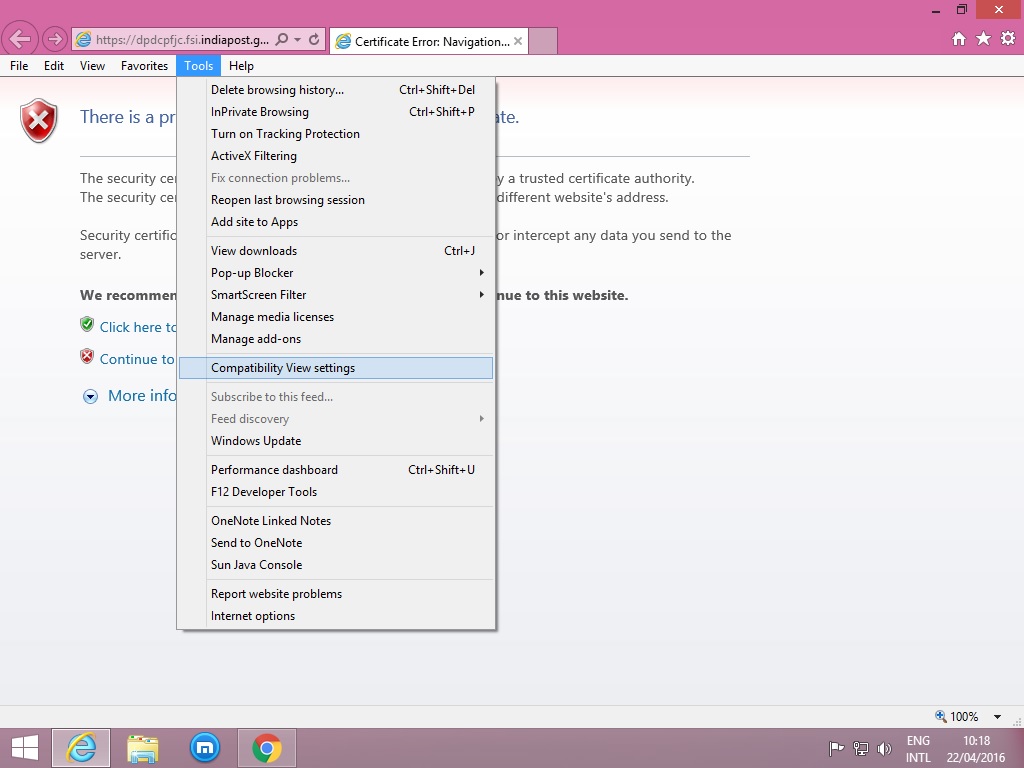The height and width of the screenshot is (768, 1024).
Task: Open File Explorer from the taskbar
Action: (x=143, y=747)
